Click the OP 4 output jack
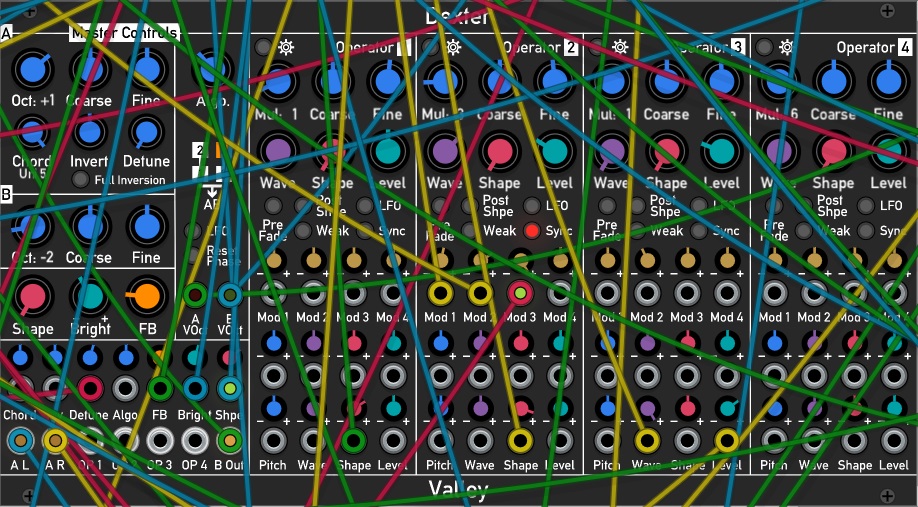Image resolution: width=918 pixels, height=507 pixels. point(195,441)
